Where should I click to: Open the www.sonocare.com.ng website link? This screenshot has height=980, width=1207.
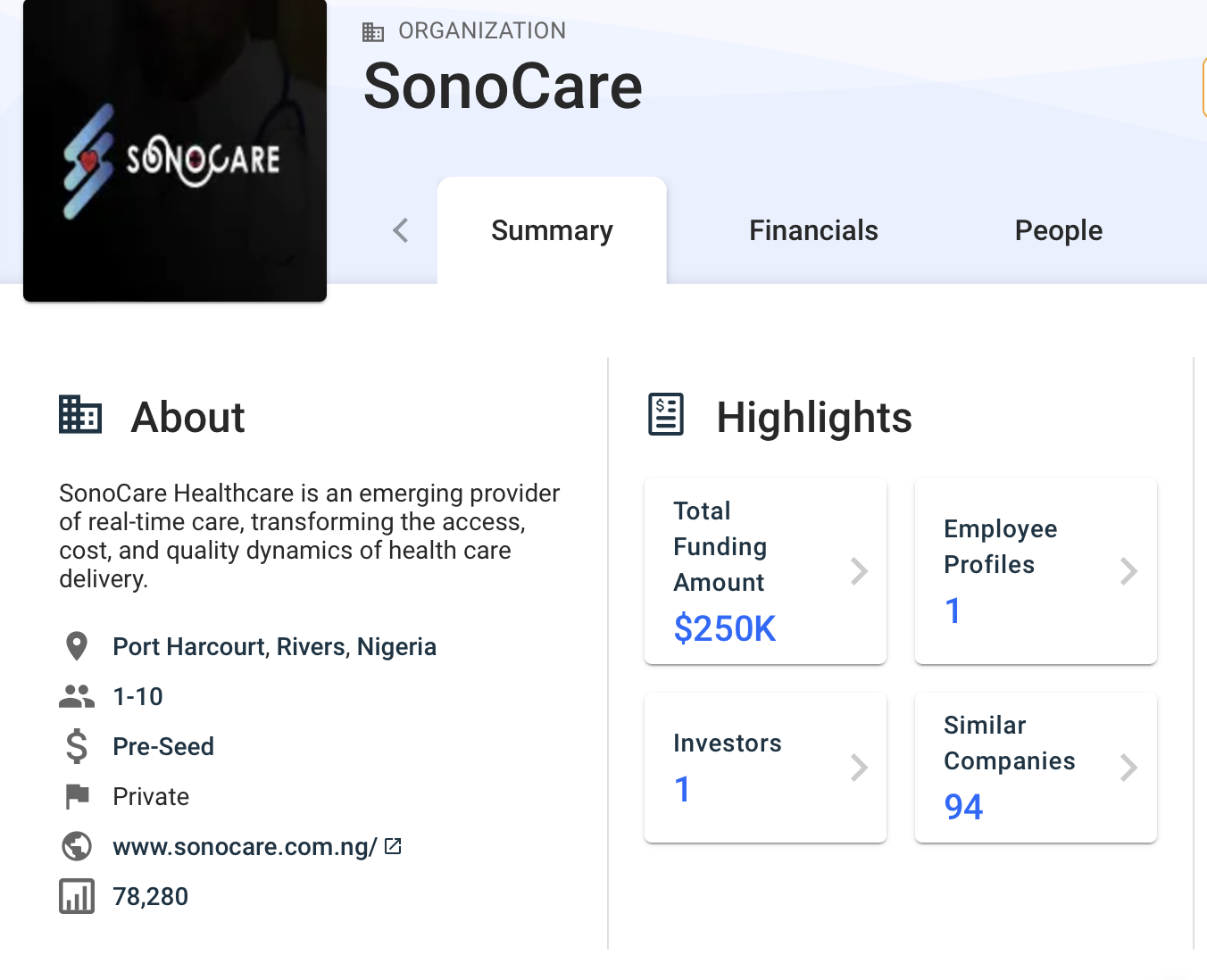[246, 846]
